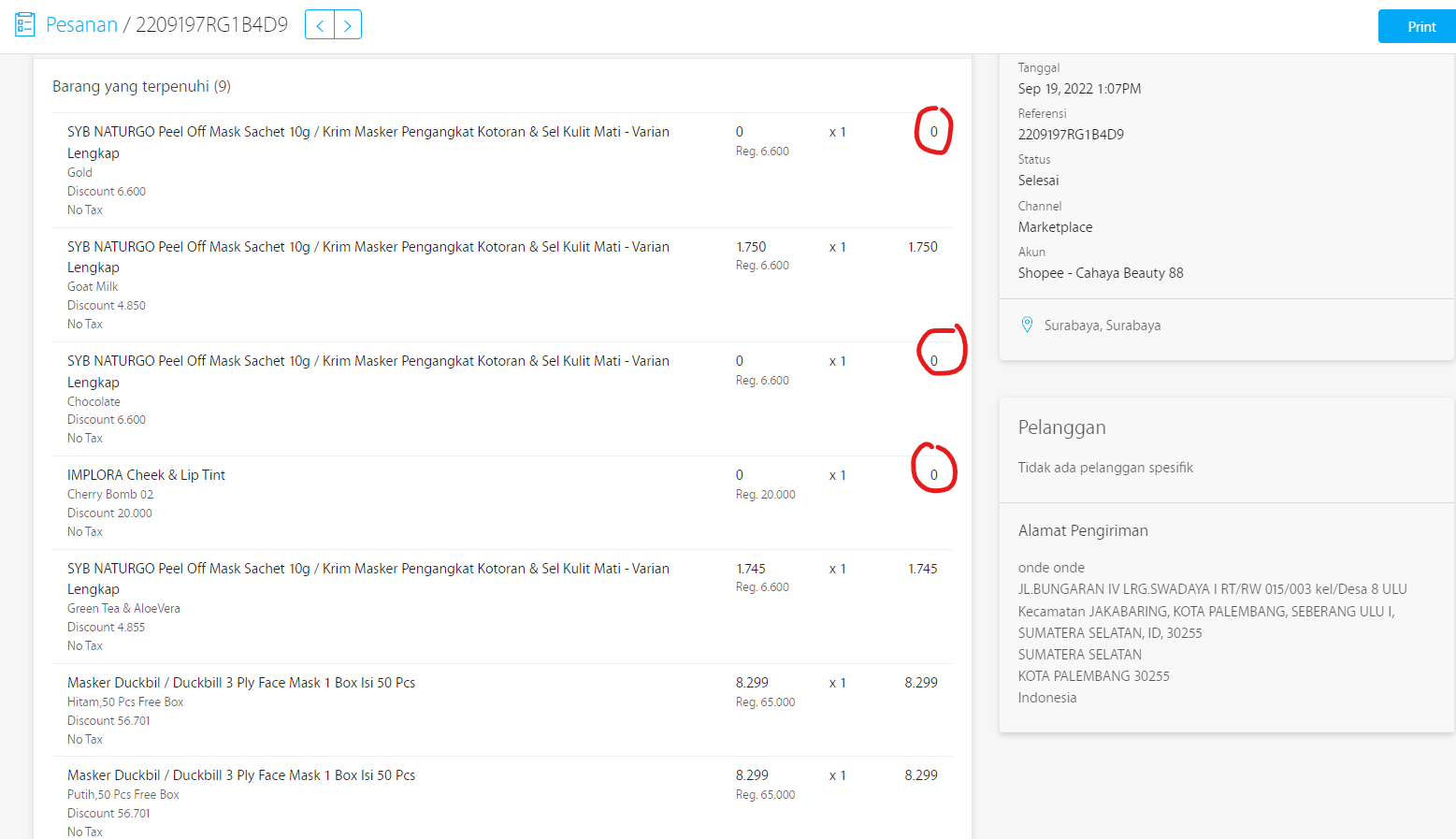Click the Surabaya, Surabaya location text
This screenshot has width=1456, height=839.
(1103, 325)
